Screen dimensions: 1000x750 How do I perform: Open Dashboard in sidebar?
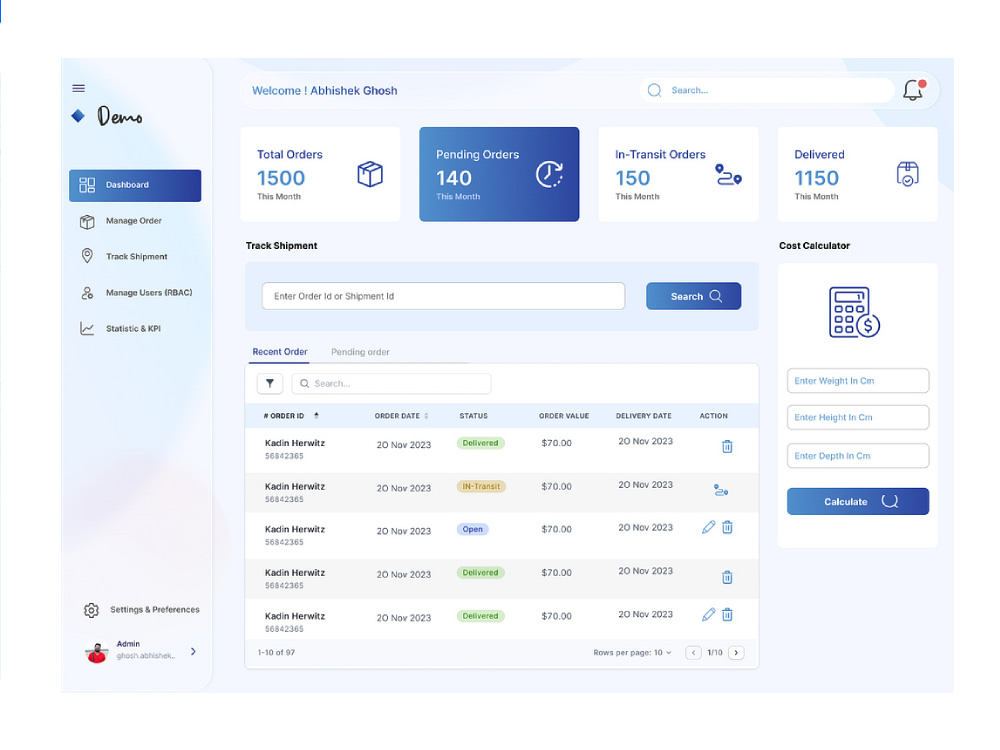pos(135,186)
